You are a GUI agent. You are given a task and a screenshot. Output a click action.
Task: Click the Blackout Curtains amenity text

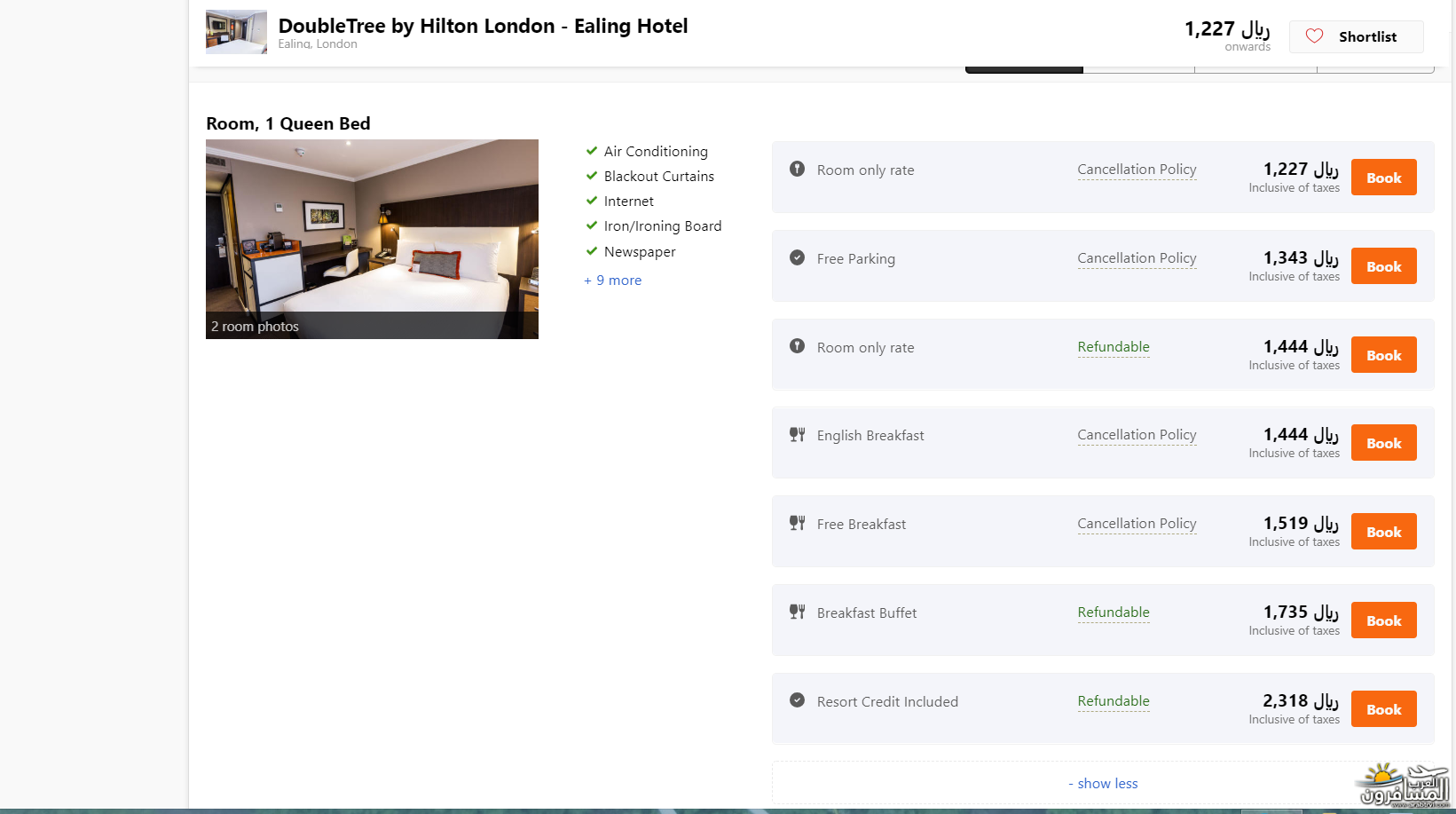[659, 177]
